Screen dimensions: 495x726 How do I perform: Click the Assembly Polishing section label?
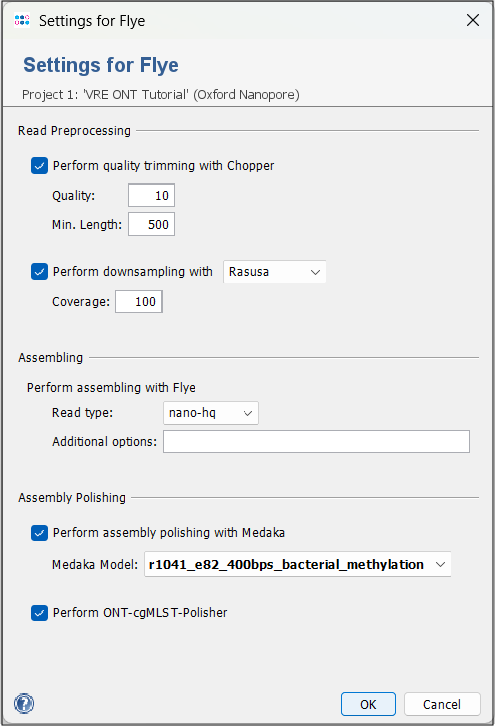(x=72, y=498)
